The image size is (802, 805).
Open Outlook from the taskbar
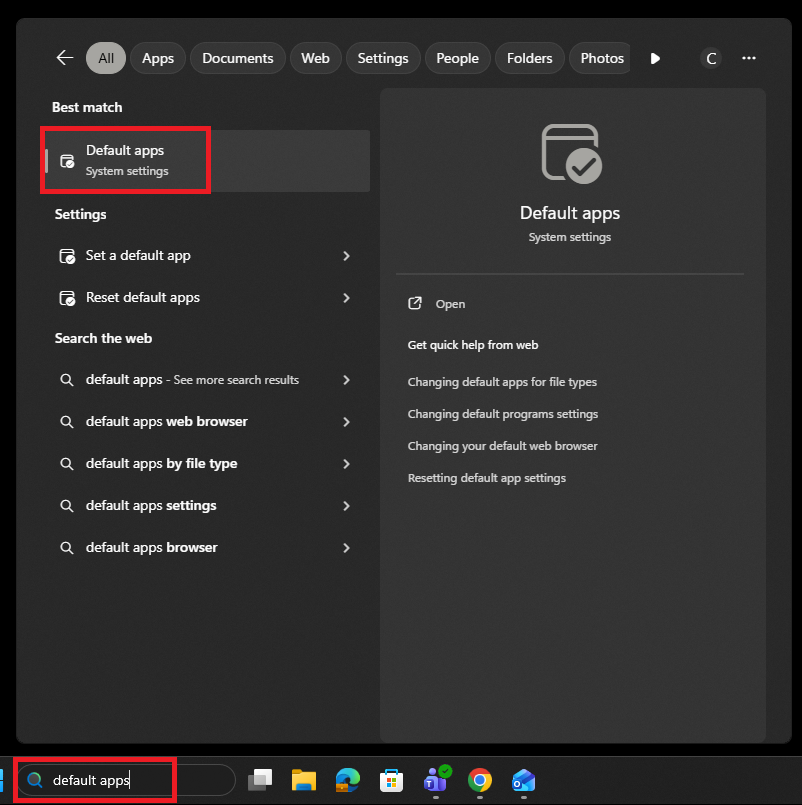[x=523, y=780]
